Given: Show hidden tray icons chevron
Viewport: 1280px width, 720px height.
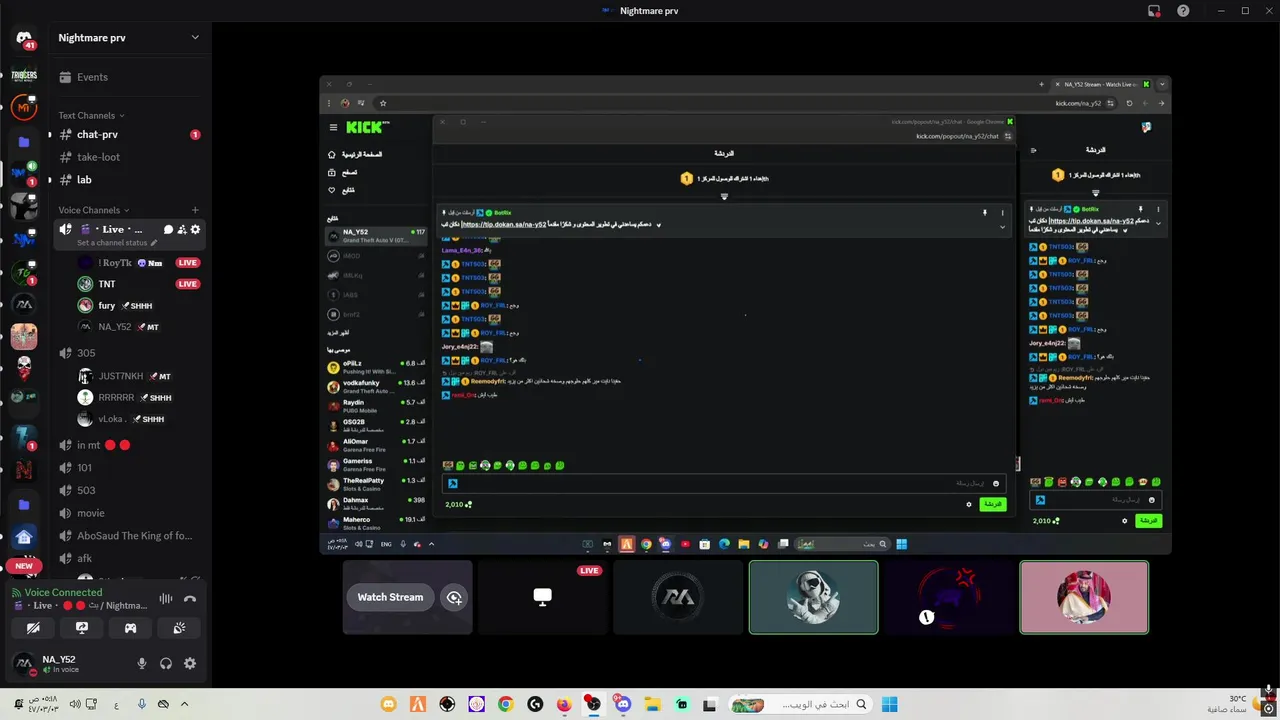Looking at the screenshot, I should pyautogui.click(x=184, y=704).
